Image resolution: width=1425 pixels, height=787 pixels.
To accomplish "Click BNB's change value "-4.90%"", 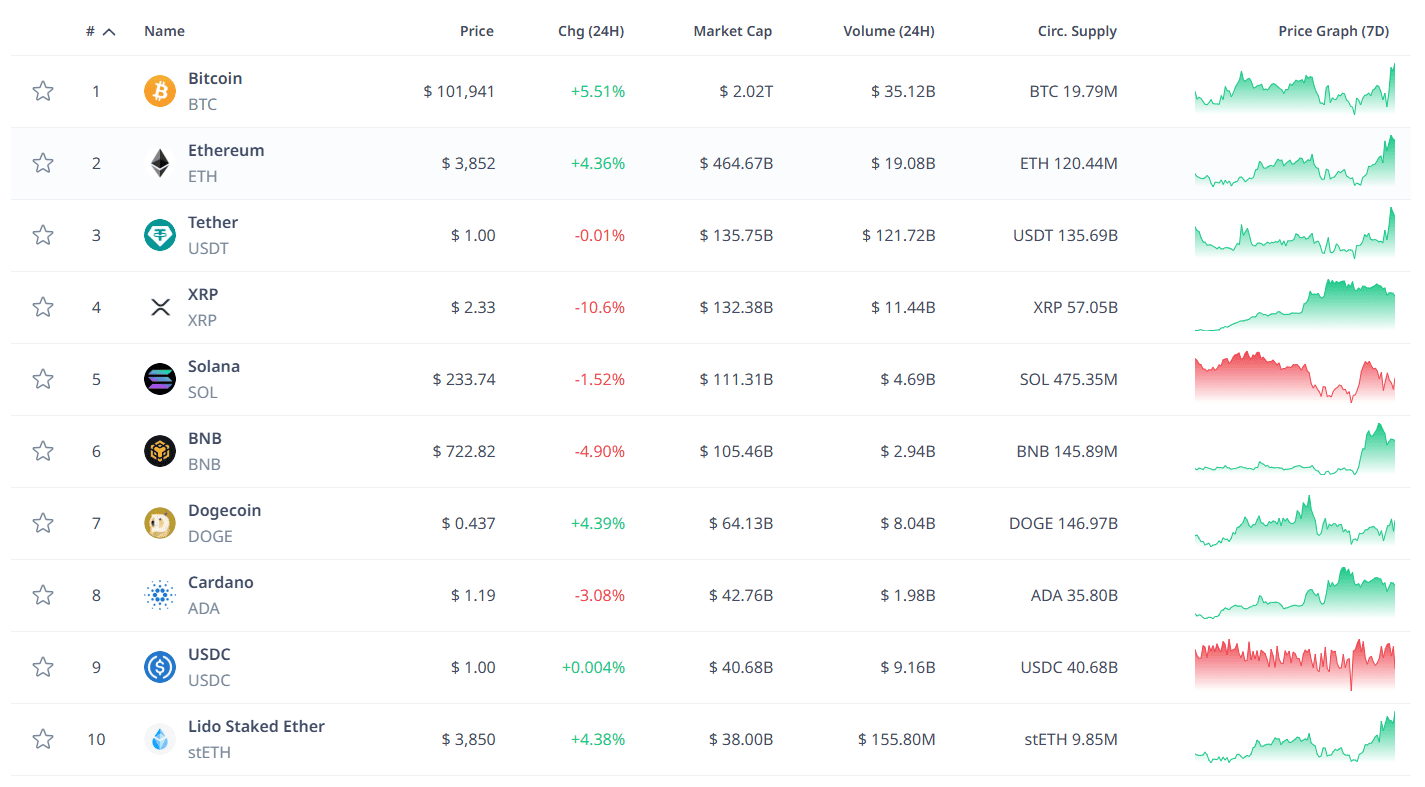I will 600,451.
